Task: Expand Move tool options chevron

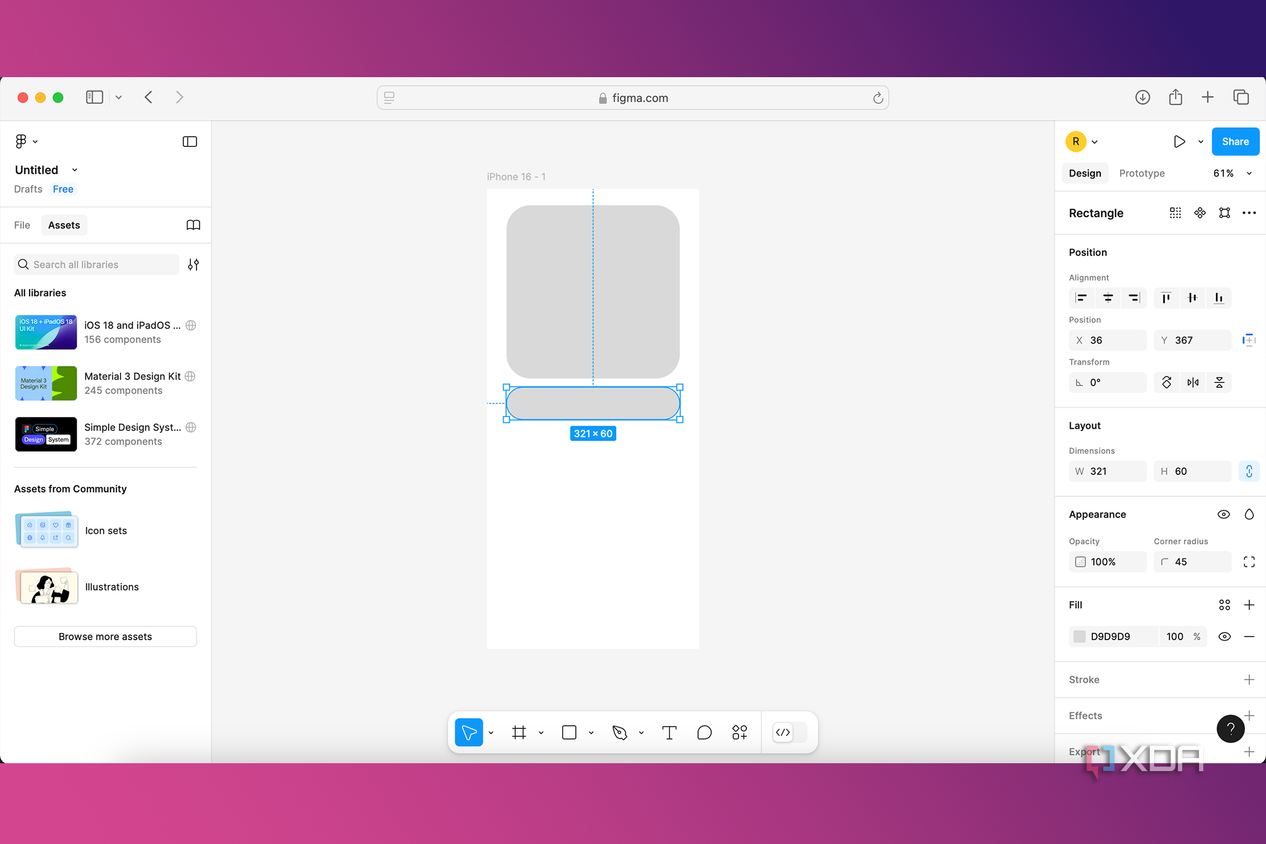Action: [x=491, y=733]
